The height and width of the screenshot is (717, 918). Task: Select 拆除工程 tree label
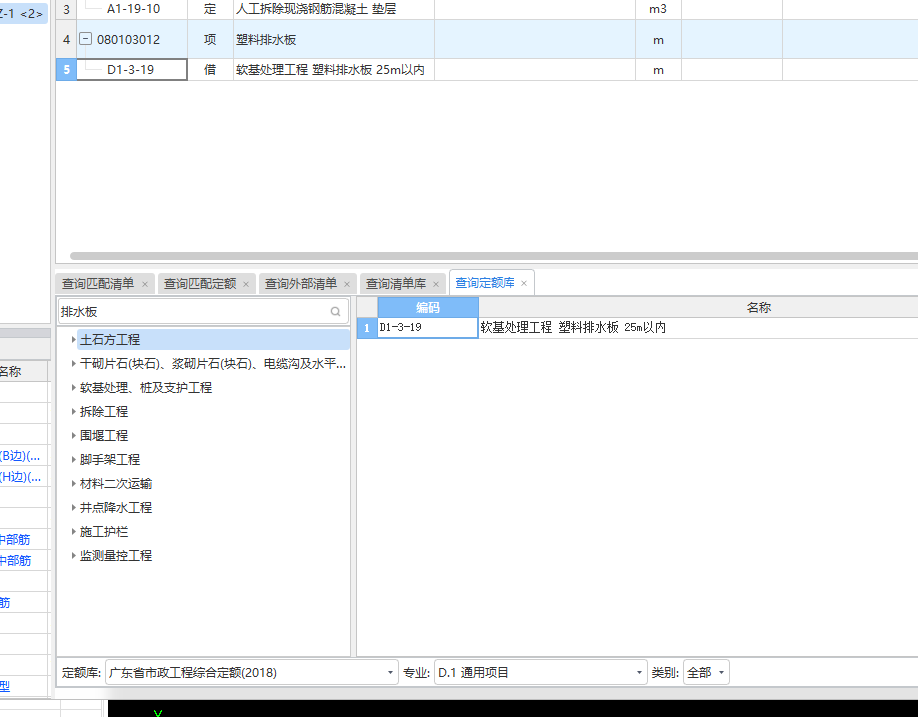(x=104, y=411)
